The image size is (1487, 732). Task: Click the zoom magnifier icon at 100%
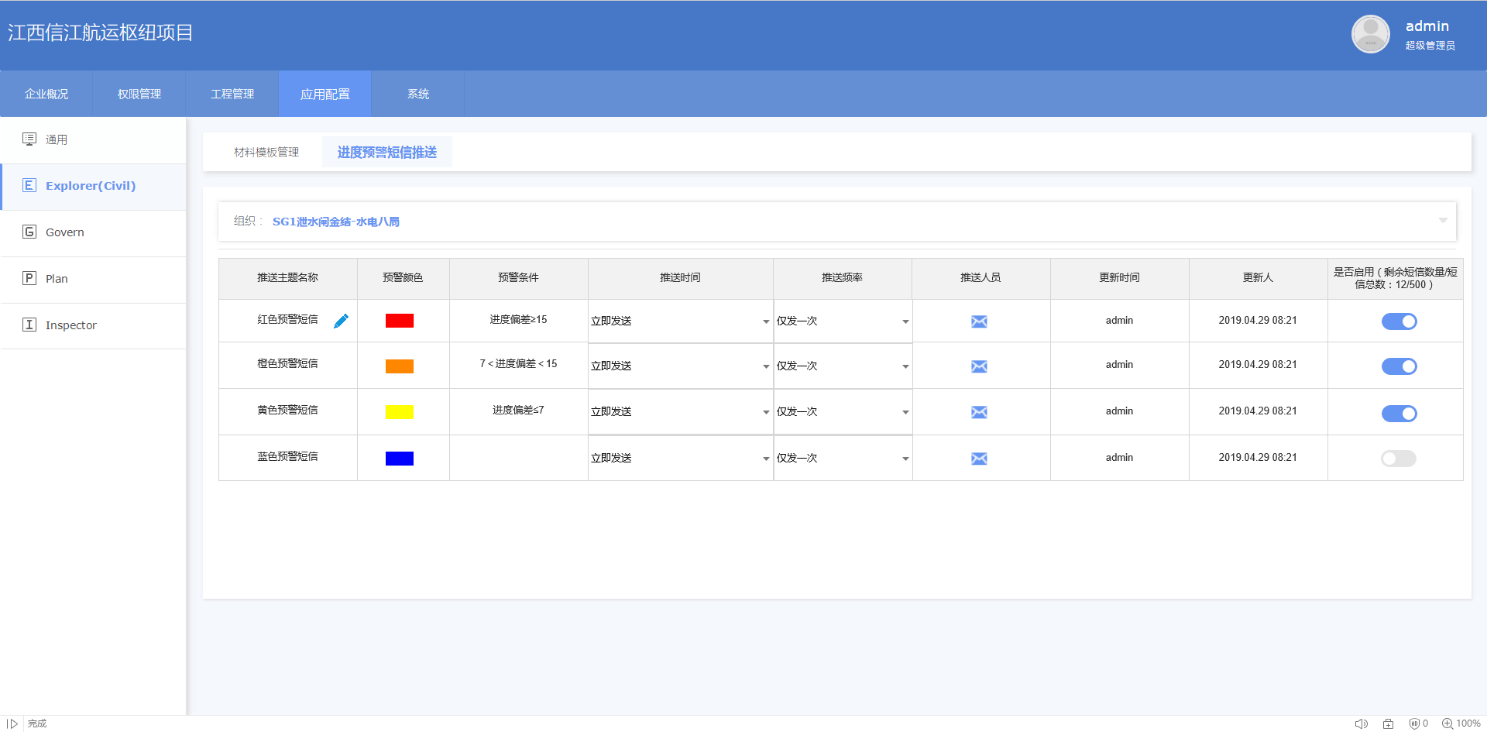pos(1447,723)
